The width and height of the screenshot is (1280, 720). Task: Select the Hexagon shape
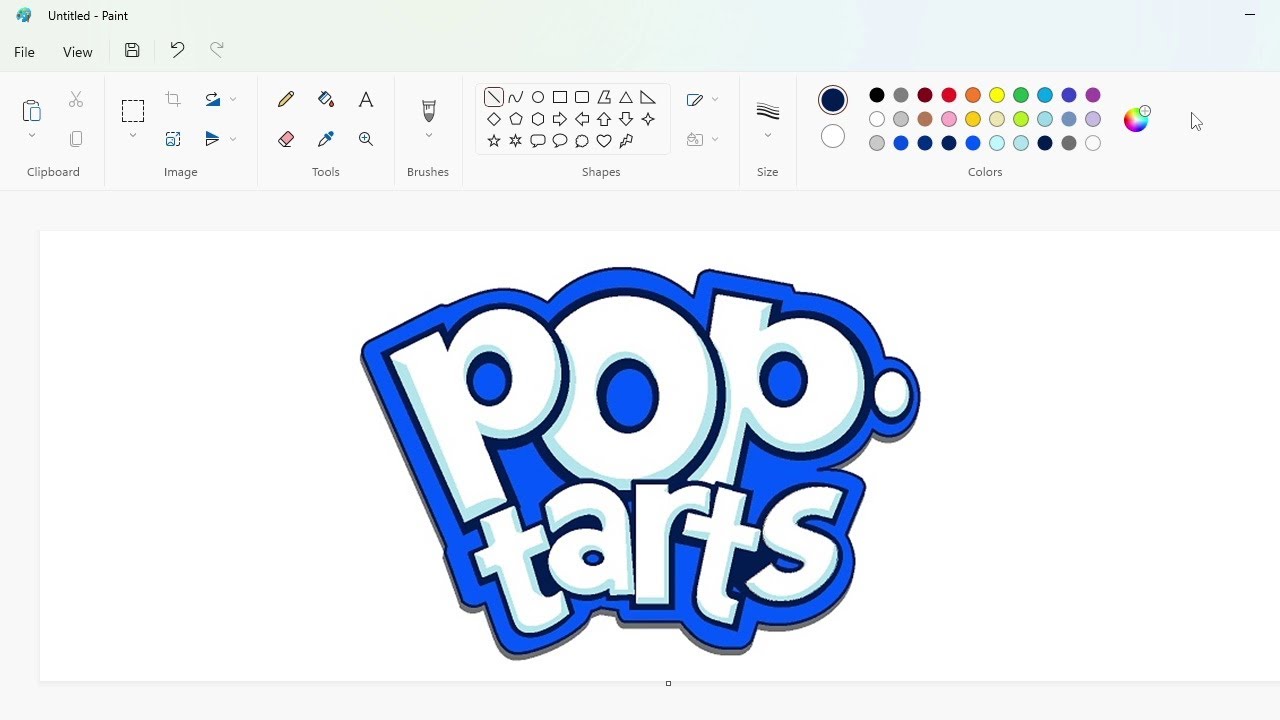tap(538, 119)
